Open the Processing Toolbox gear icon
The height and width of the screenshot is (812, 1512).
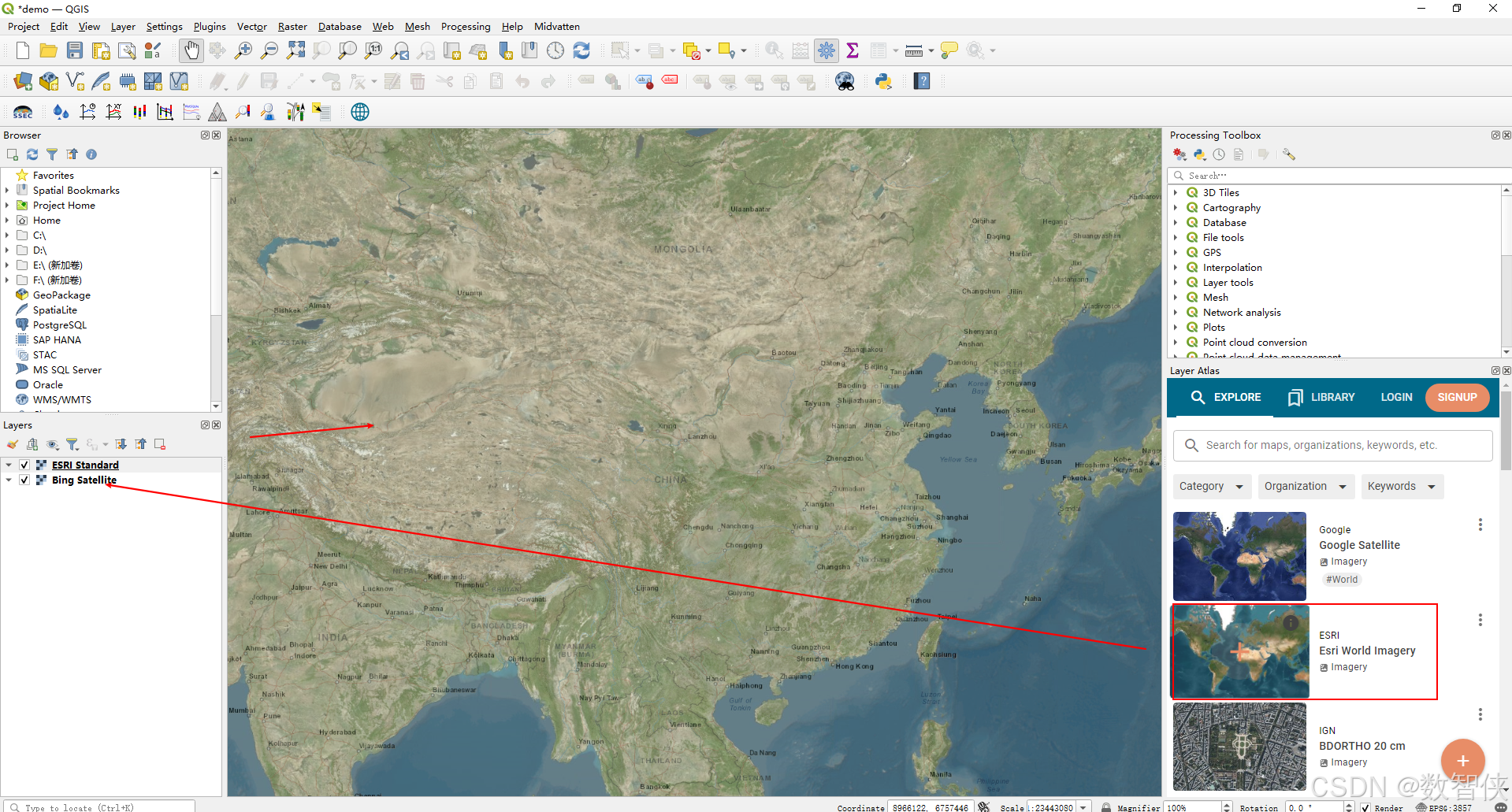(827, 50)
